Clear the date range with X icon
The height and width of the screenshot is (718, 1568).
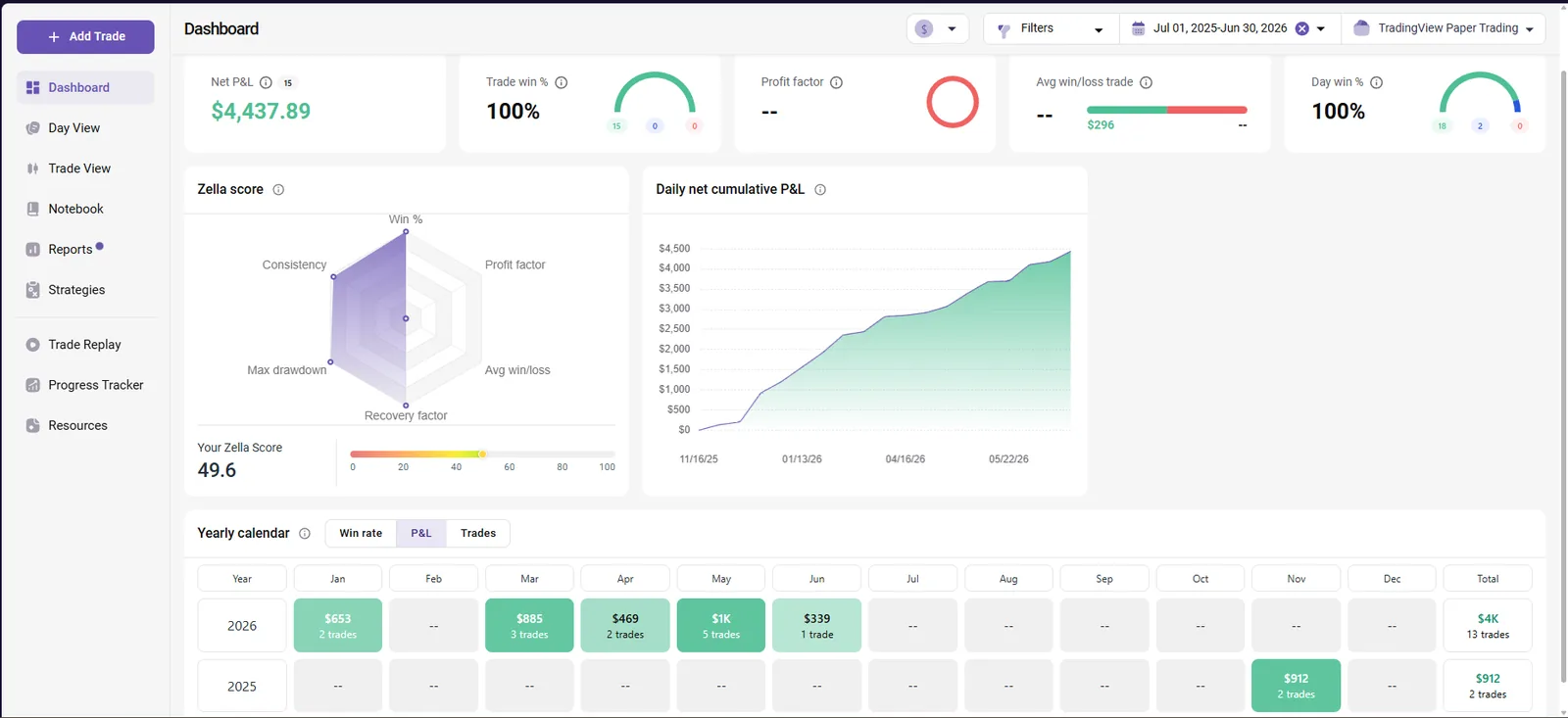(1302, 28)
